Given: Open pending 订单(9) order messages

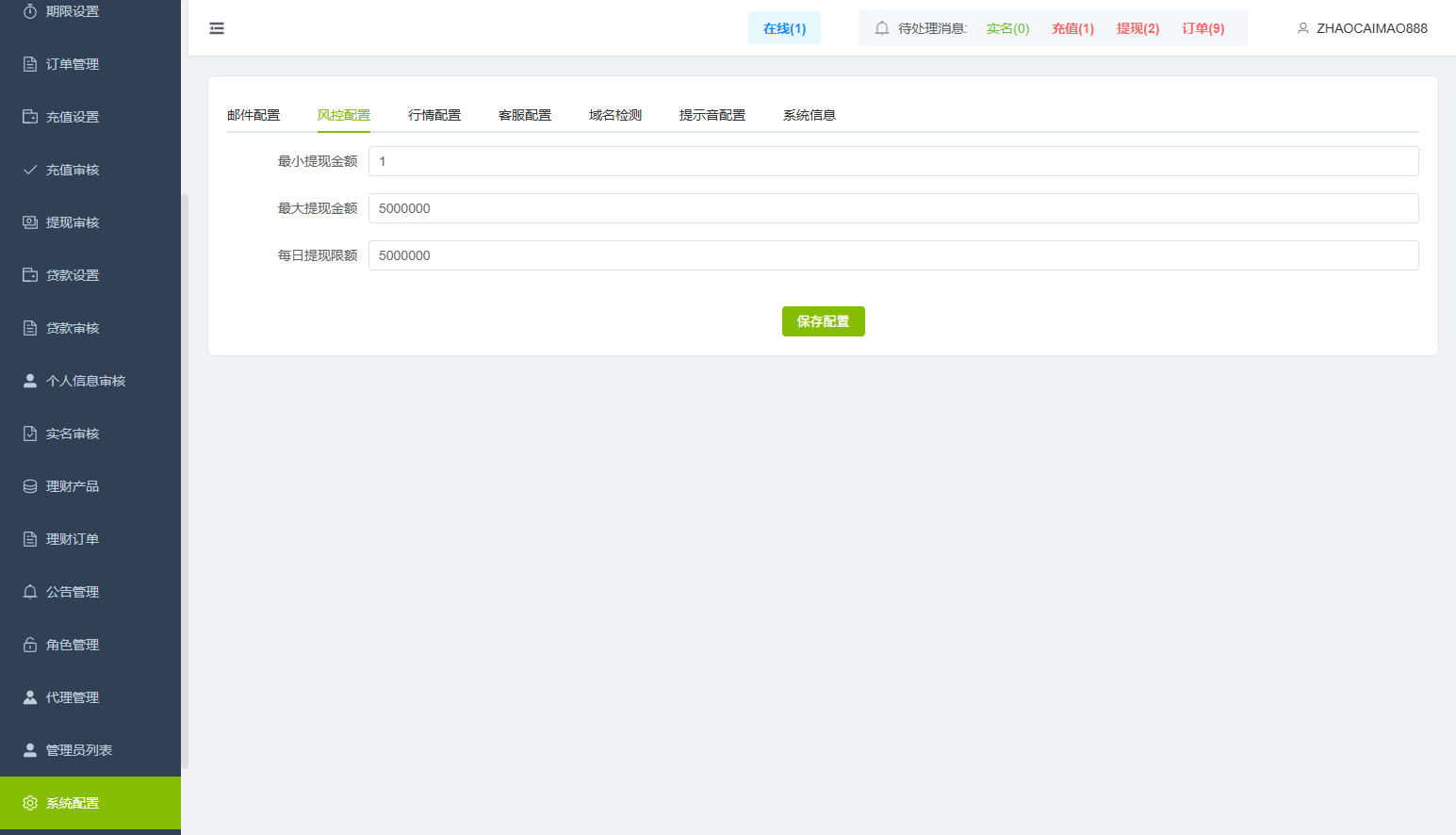Looking at the screenshot, I should pyautogui.click(x=1202, y=28).
